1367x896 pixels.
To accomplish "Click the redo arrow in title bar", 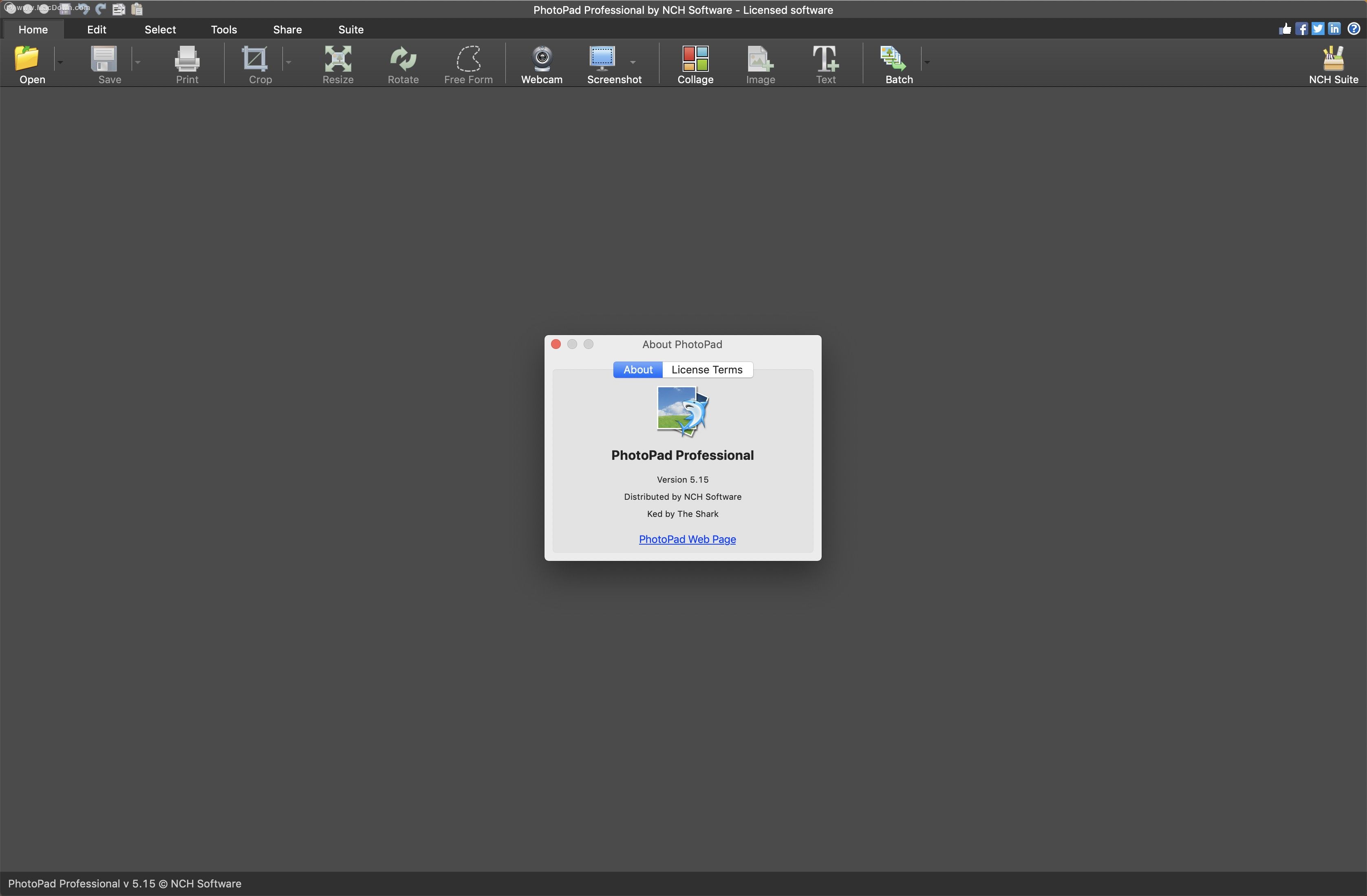I will 101,9.
